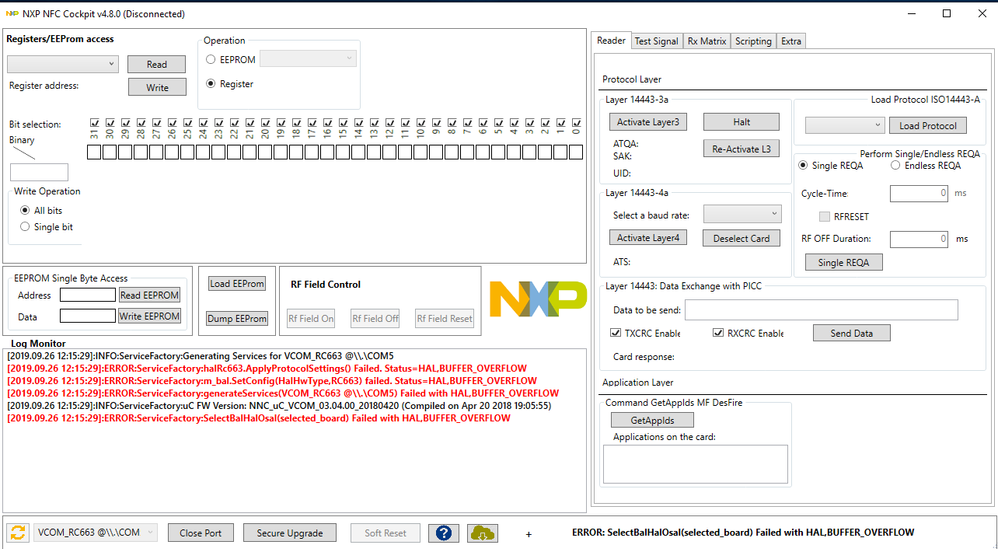This screenshot has height=549, width=998.
Task: Click the Deselect Card button
Action: pos(741,239)
